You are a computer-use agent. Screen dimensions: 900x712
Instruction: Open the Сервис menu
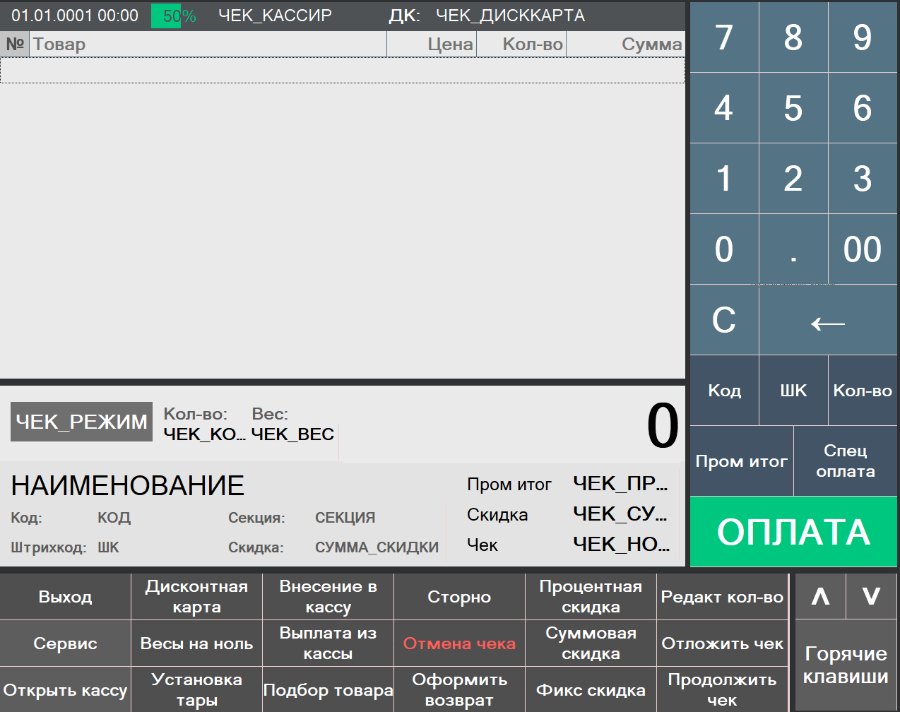[x=65, y=643]
